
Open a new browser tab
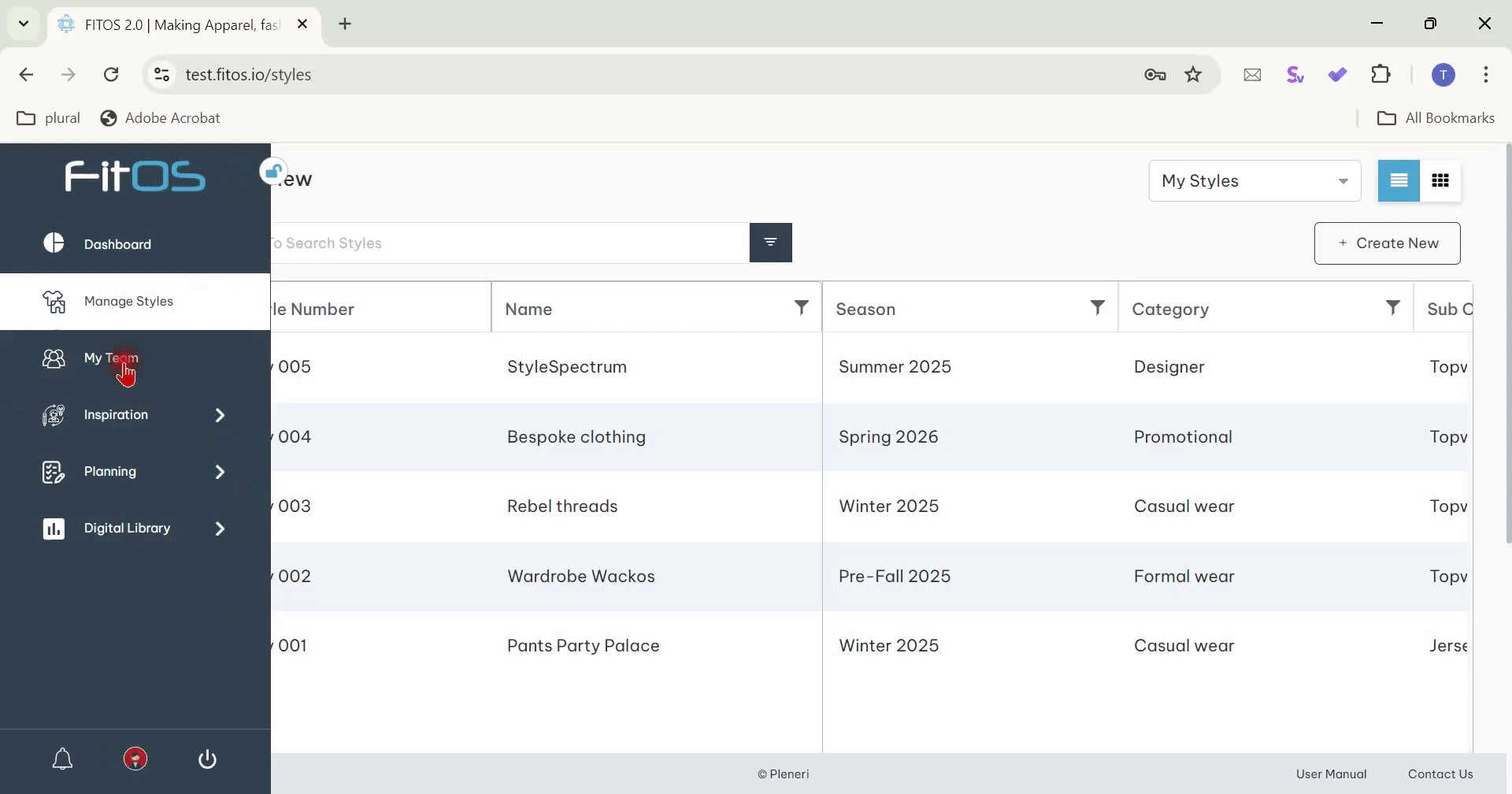(x=345, y=24)
